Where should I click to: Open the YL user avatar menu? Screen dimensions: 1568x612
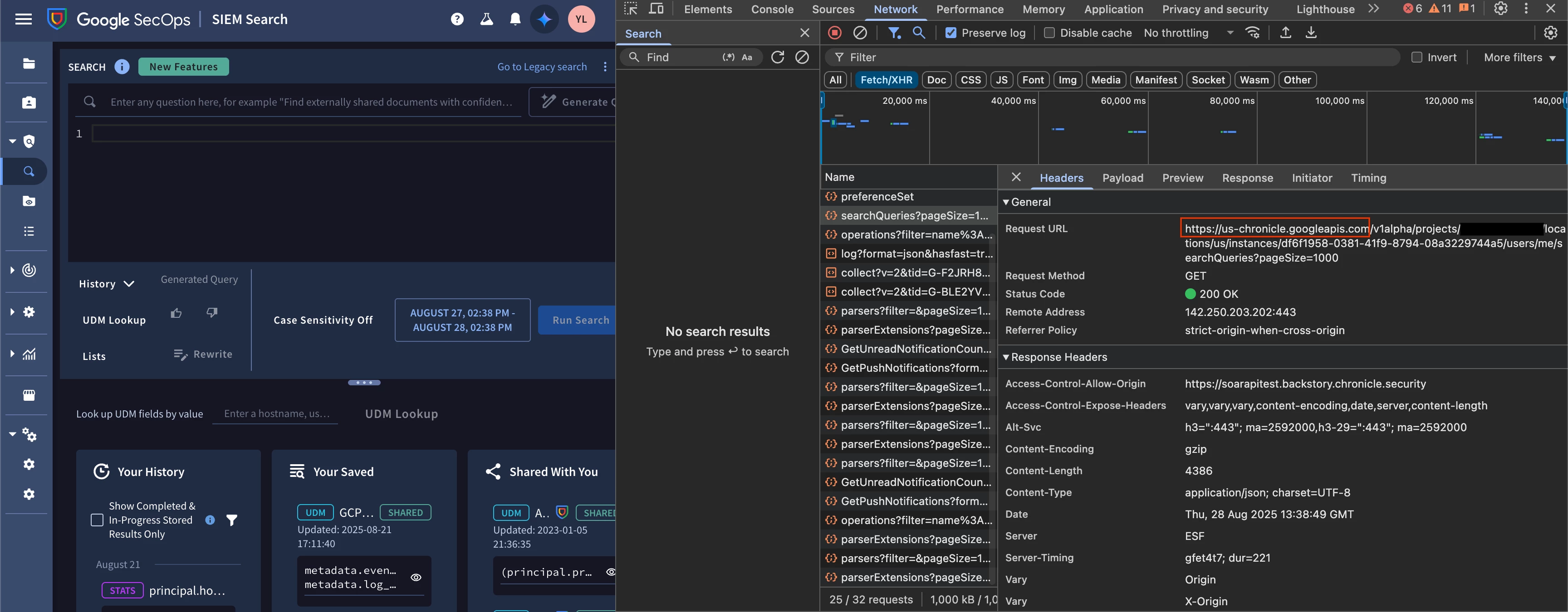click(x=581, y=19)
